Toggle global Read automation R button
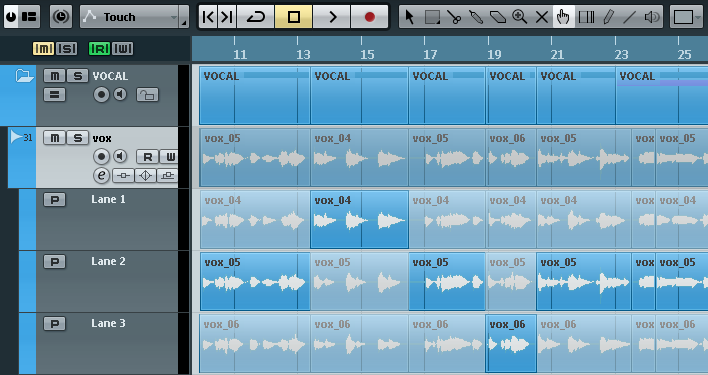This screenshot has height=375, width=708. (99, 48)
